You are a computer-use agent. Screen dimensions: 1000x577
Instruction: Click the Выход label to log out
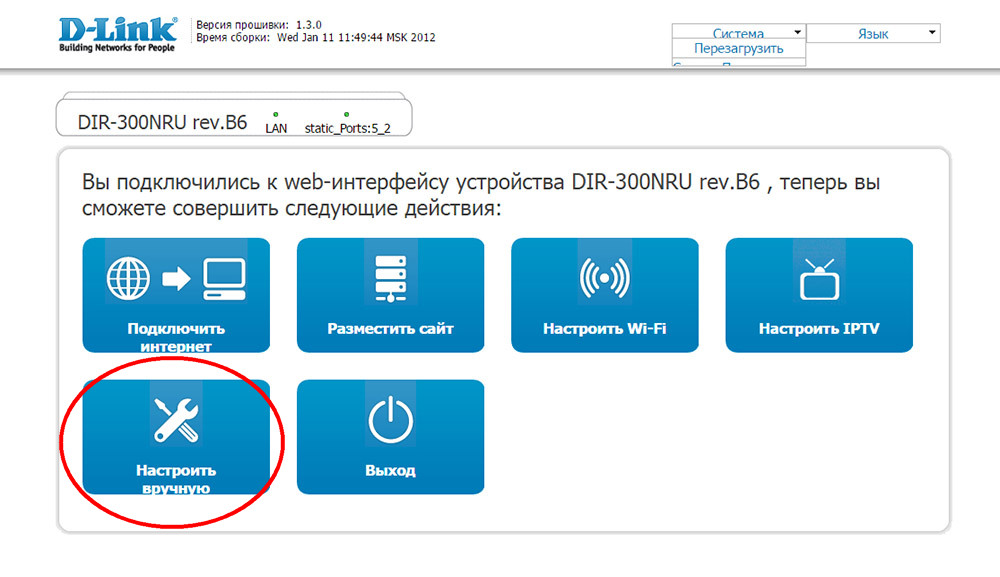pyautogui.click(x=390, y=470)
